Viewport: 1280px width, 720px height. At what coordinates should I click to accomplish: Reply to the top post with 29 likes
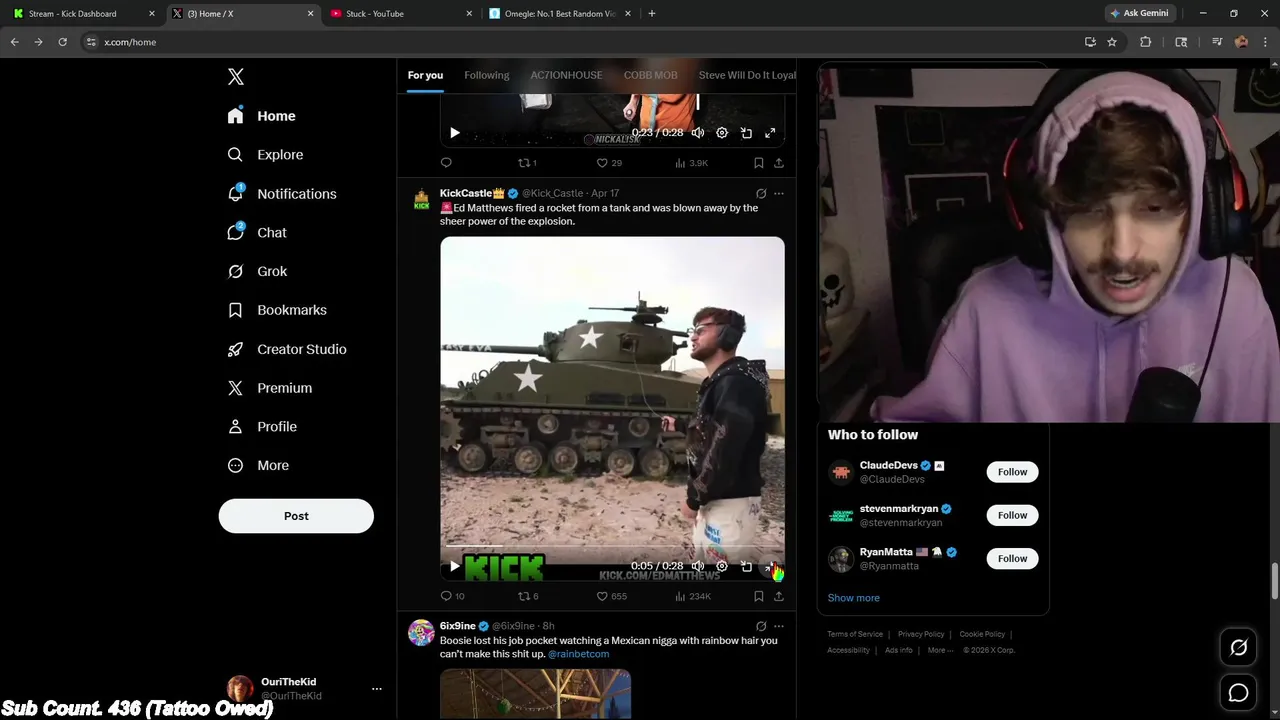(x=446, y=163)
